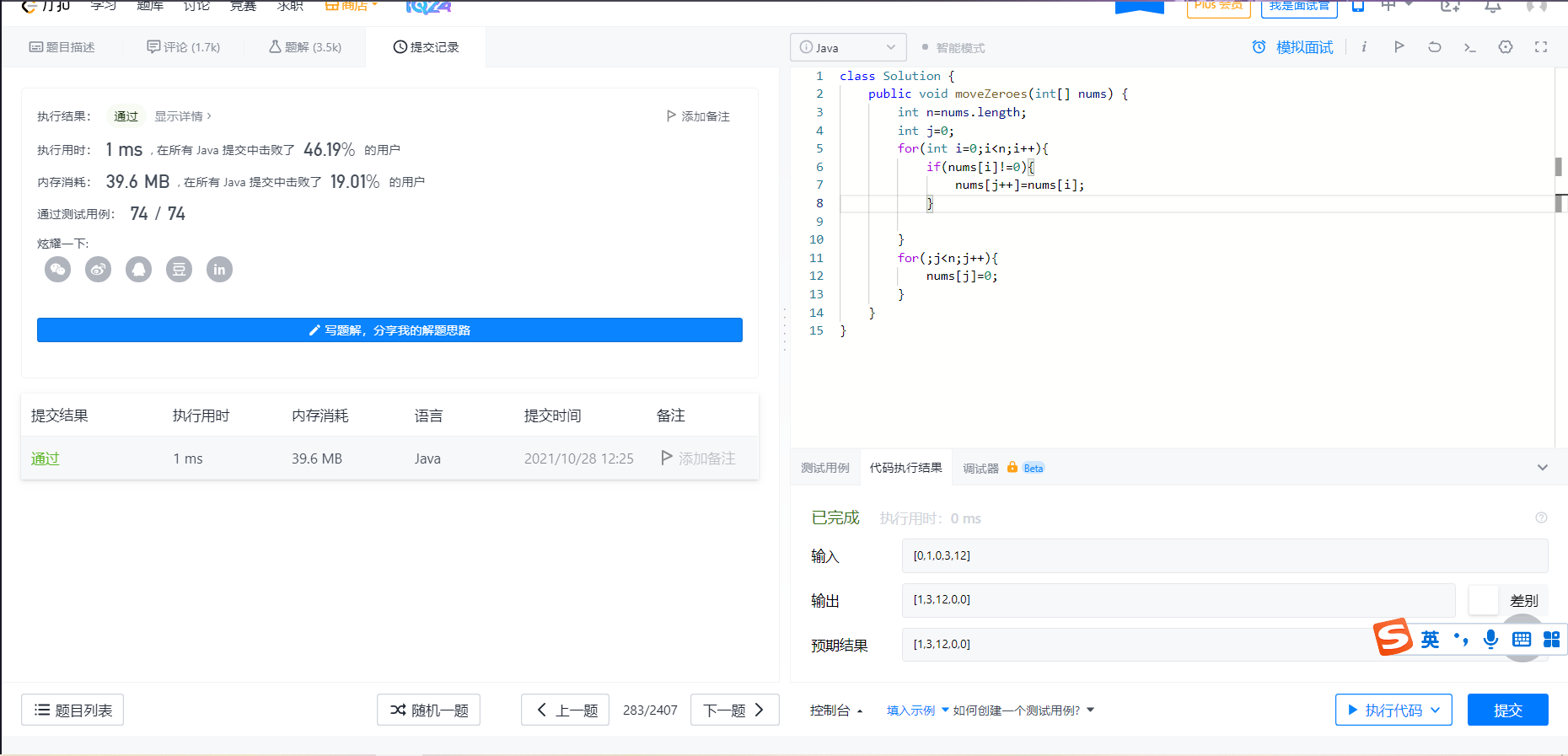
Task: Go to previous problem 上一题
Action: click(565, 710)
